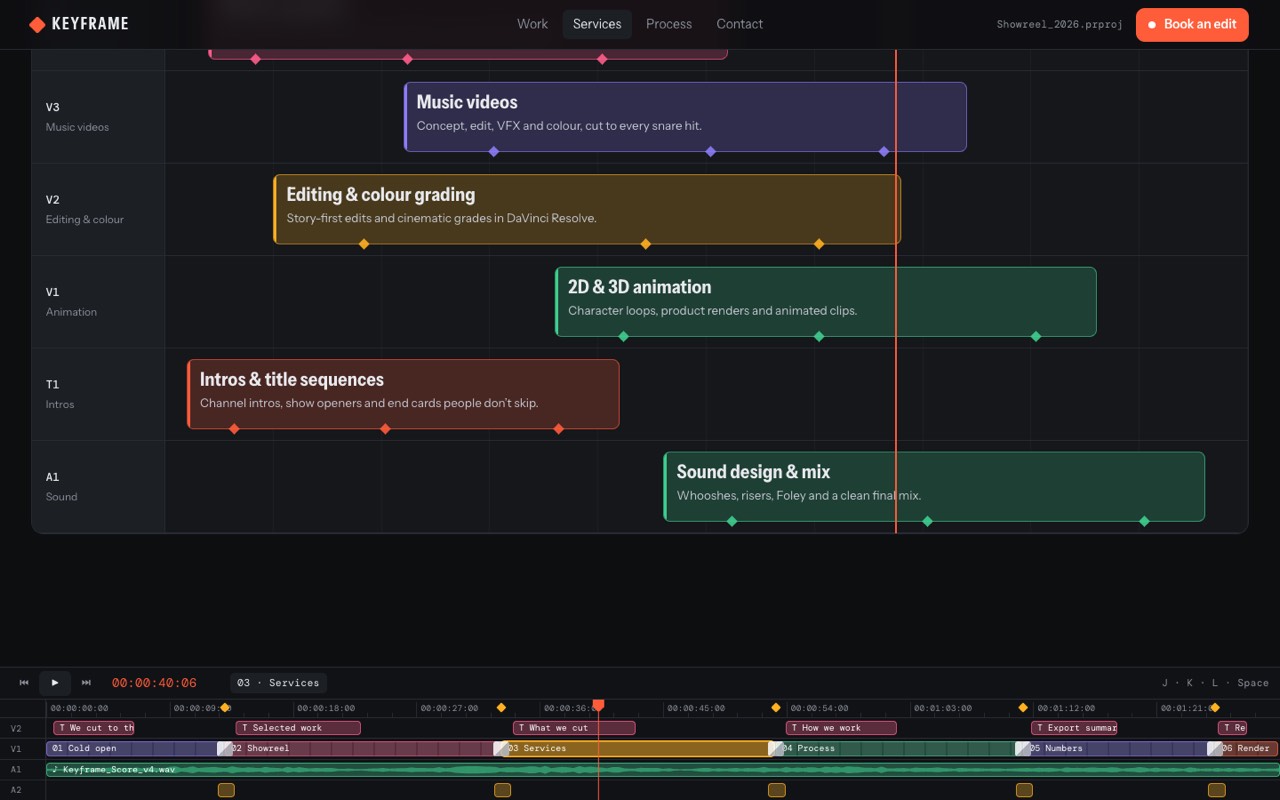Select middle keyframe on Intros & title sequences clip

386,429
